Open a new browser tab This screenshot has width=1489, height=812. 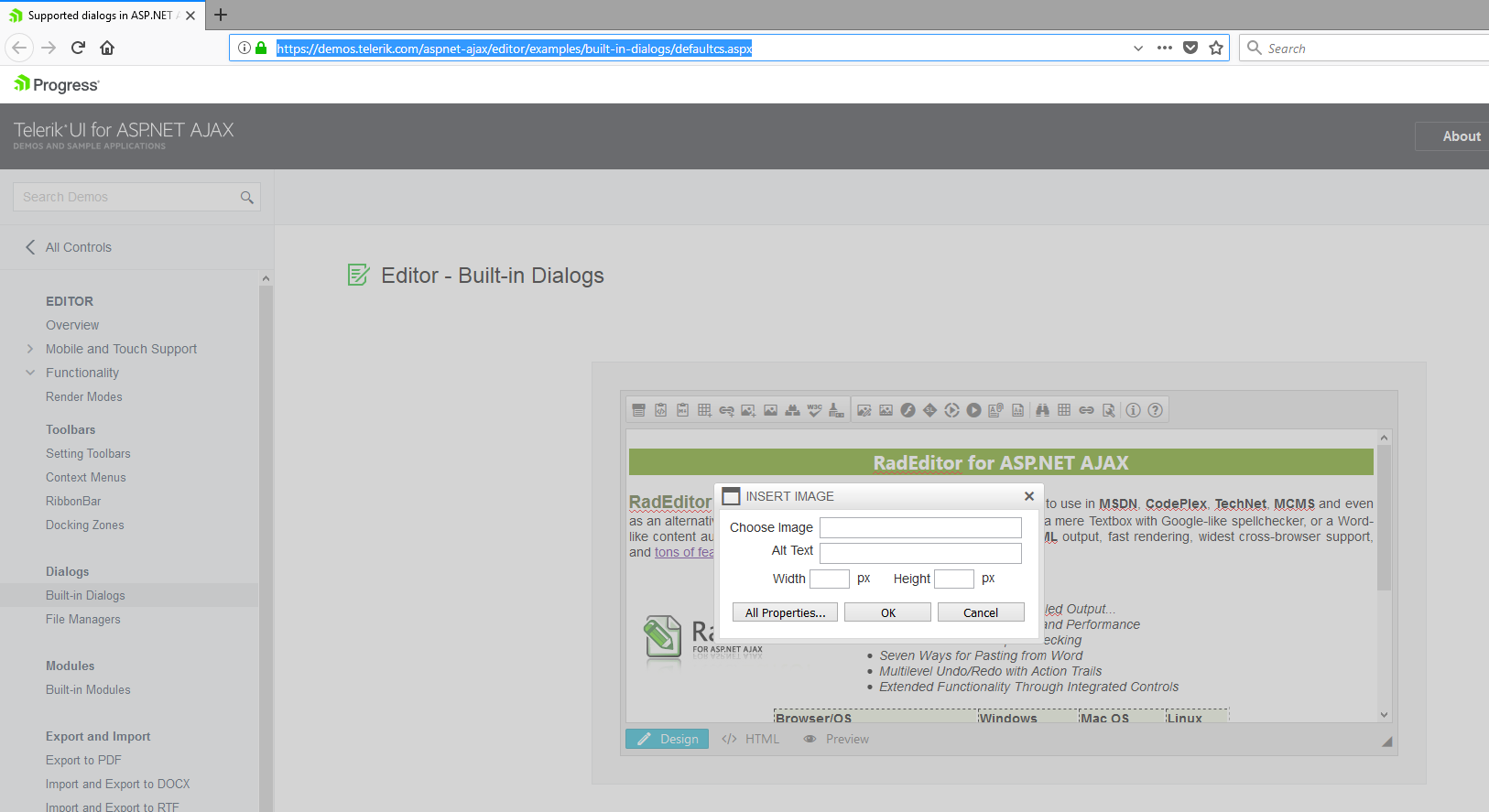pos(221,15)
